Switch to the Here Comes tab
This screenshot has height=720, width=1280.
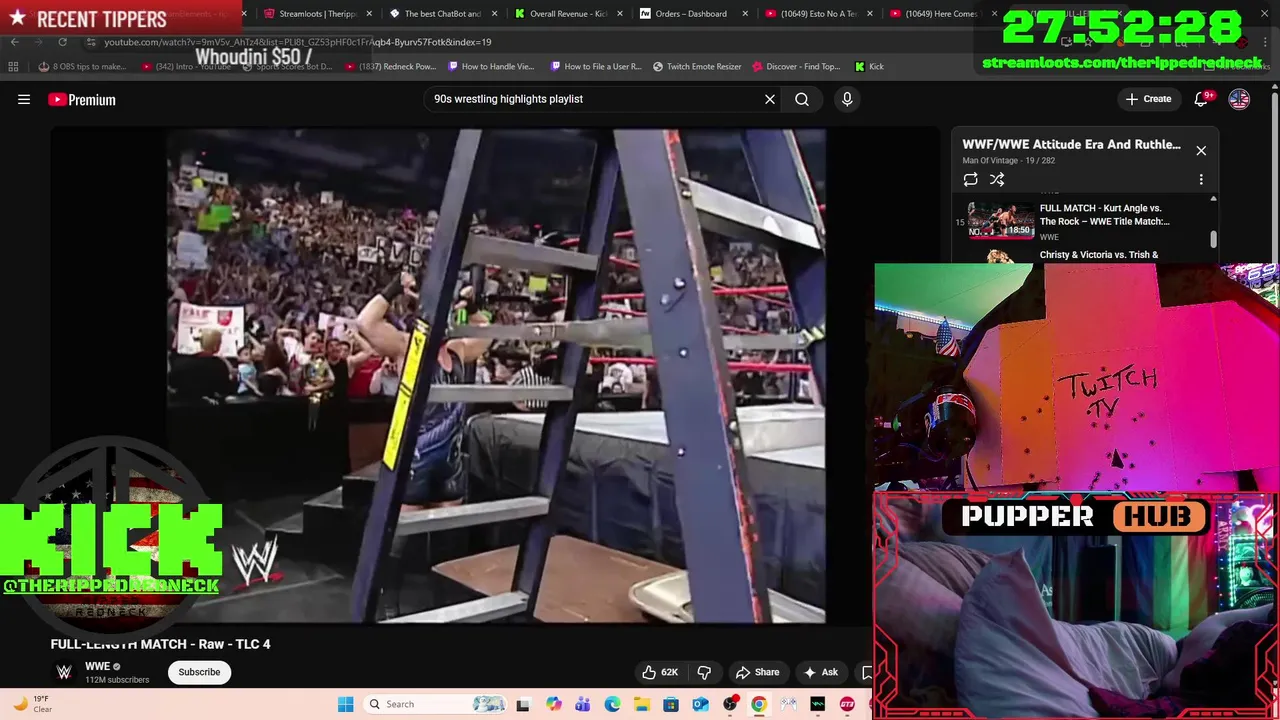click(x=935, y=14)
